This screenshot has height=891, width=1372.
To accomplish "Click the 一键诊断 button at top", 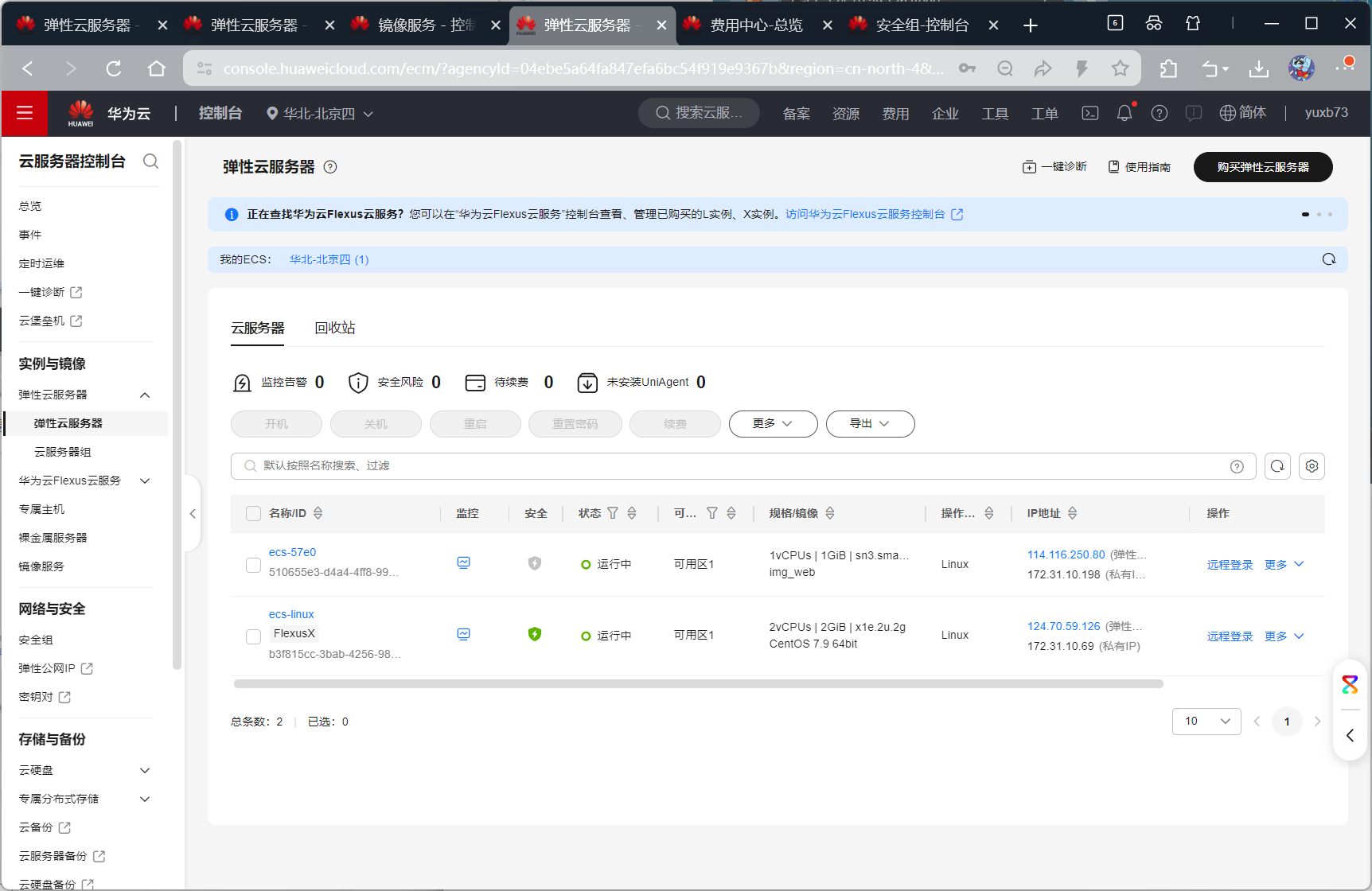I will pyautogui.click(x=1054, y=167).
